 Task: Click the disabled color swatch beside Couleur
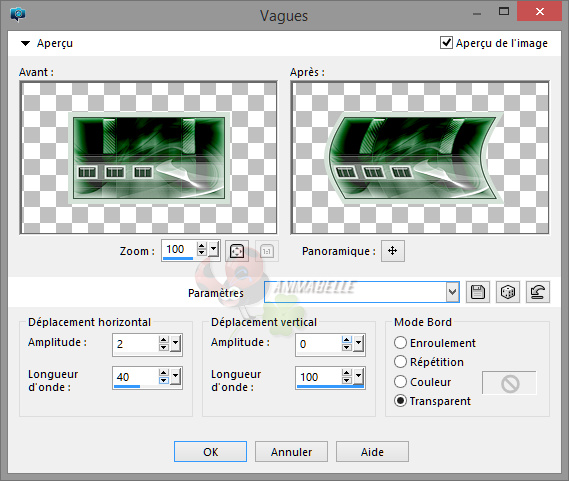tap(509, 383)
